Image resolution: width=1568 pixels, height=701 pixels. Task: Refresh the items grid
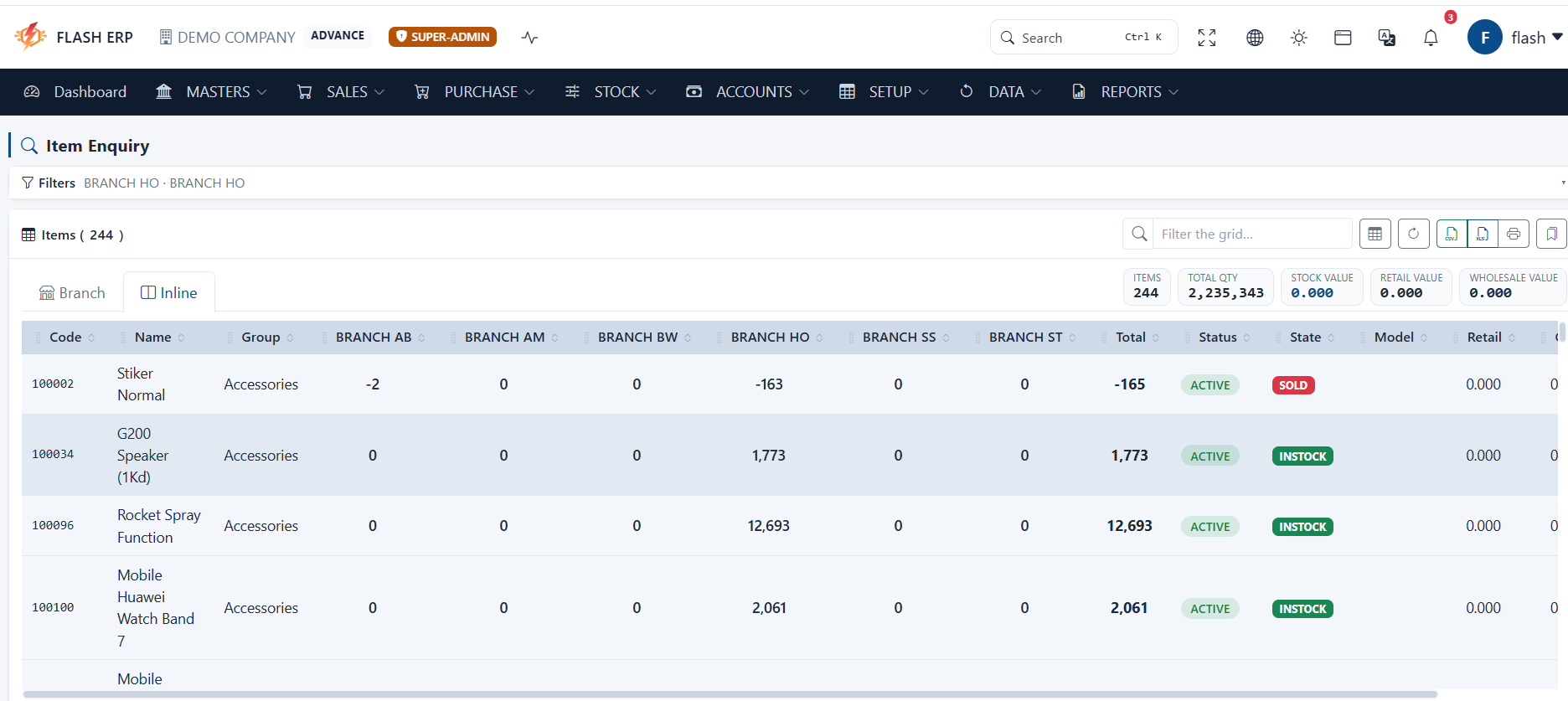tap(1414, 234)
